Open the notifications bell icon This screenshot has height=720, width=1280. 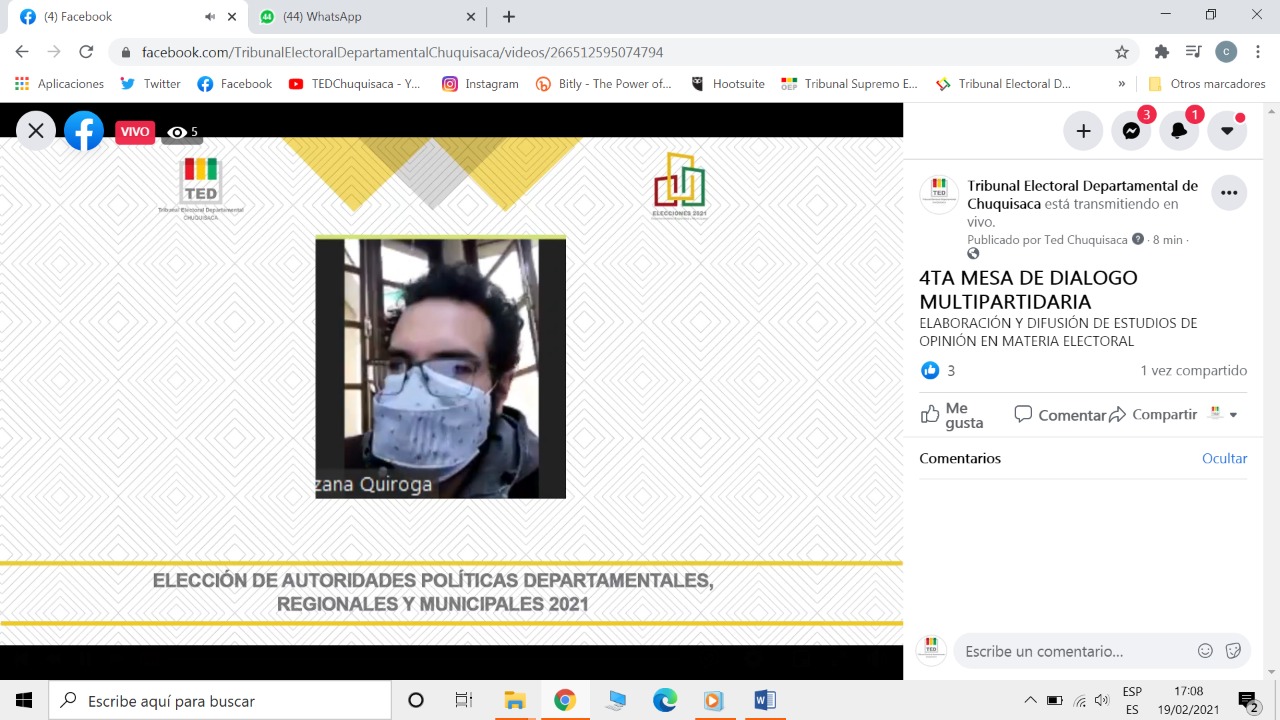point(1179,131)
